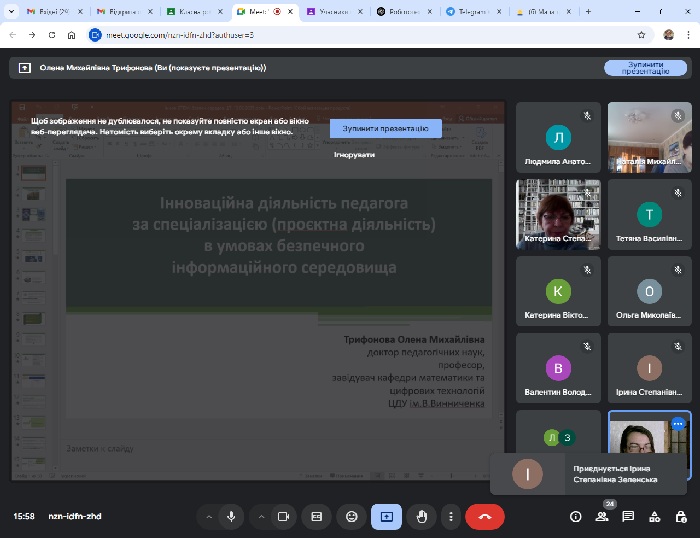
Task: Click the Ігнорувати link
Action: (354, 155)
